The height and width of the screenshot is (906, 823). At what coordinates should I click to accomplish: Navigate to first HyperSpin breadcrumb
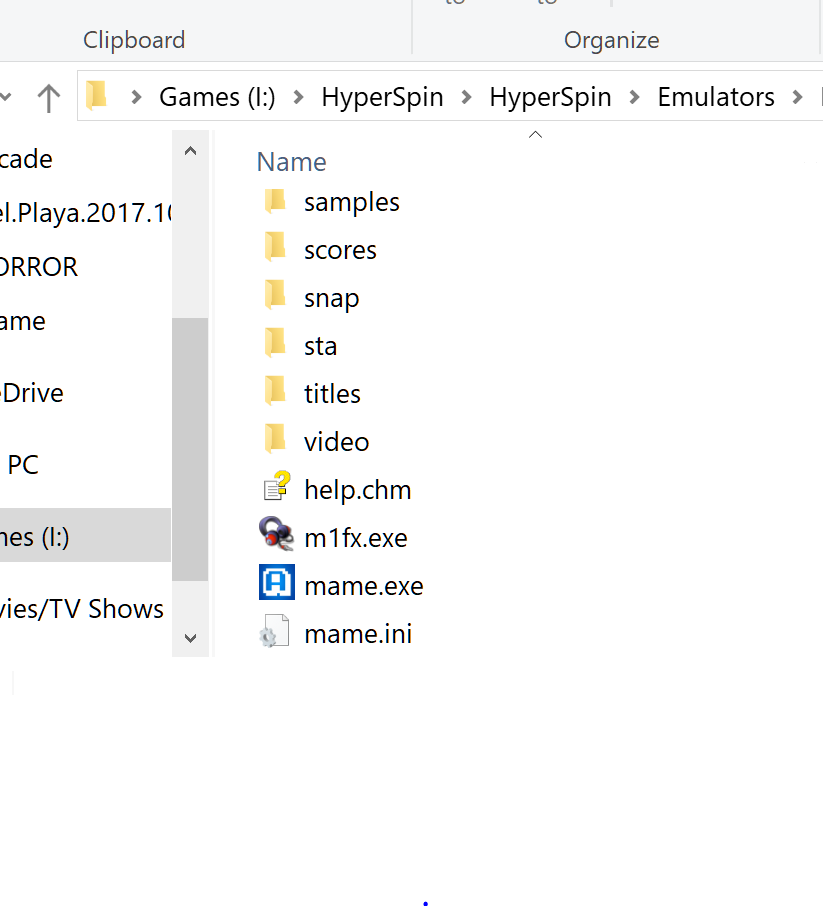point(383,97)
